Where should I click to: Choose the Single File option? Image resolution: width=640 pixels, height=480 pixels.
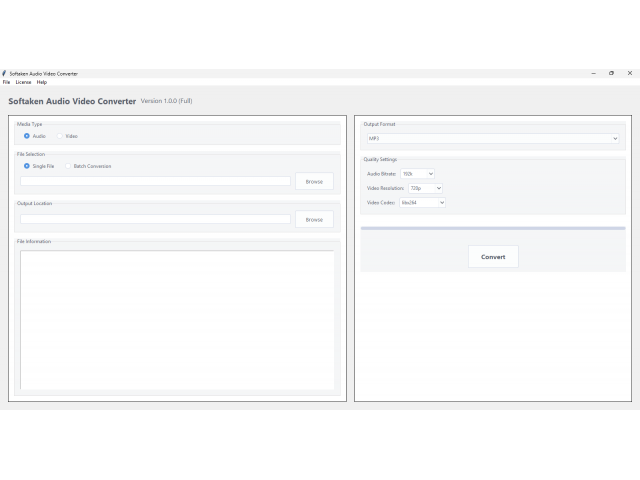click(x=27, y=166)
